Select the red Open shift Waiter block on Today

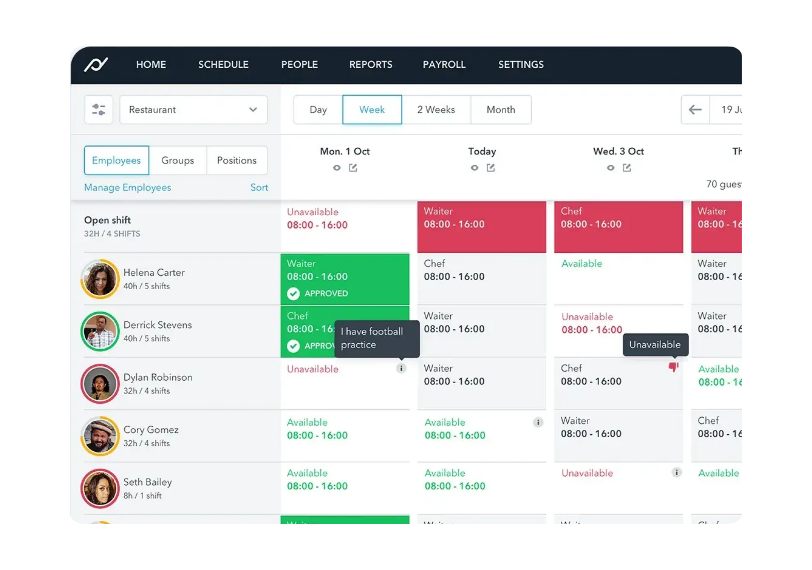481,226
